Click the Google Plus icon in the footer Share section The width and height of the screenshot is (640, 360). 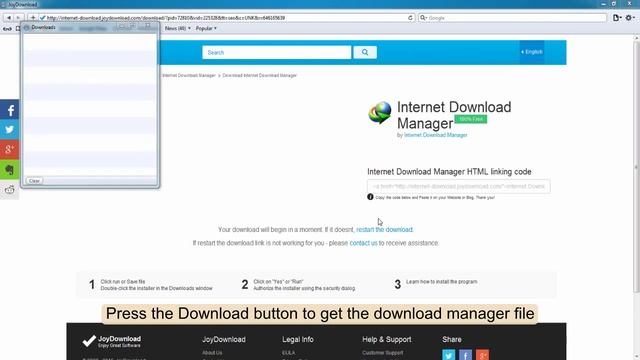click(x=482, y=355)
